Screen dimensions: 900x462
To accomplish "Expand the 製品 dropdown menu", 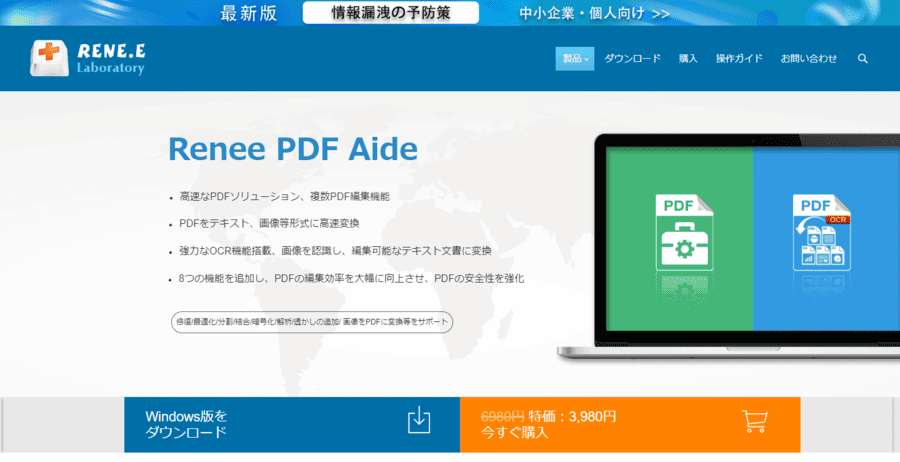I will pos(575,59).
